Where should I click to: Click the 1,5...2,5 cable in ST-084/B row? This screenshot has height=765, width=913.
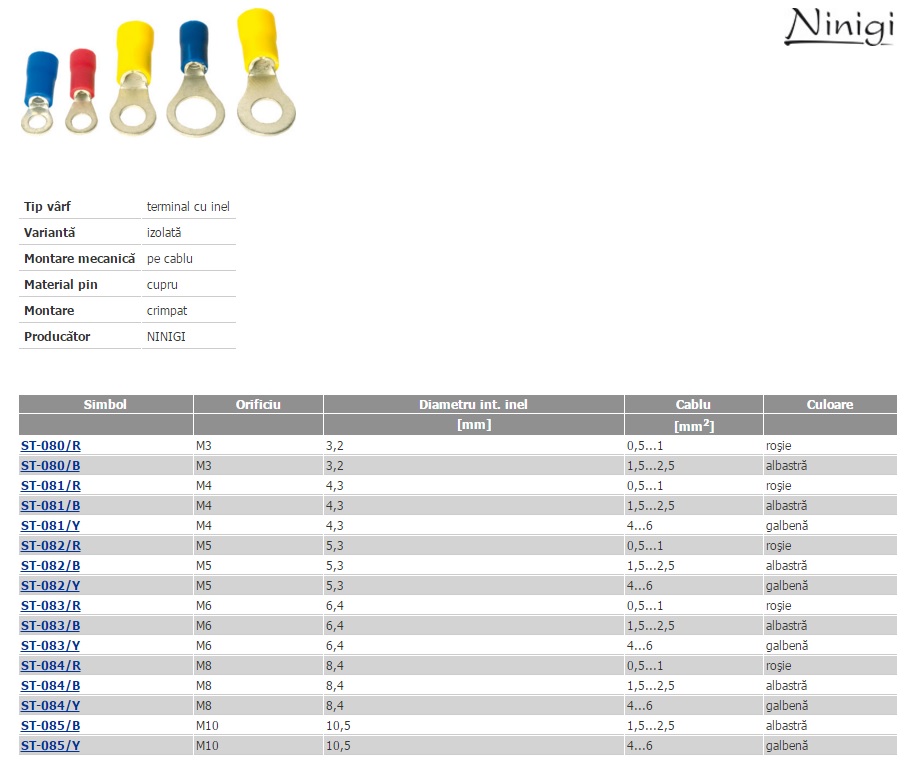[x=651, y=686]
